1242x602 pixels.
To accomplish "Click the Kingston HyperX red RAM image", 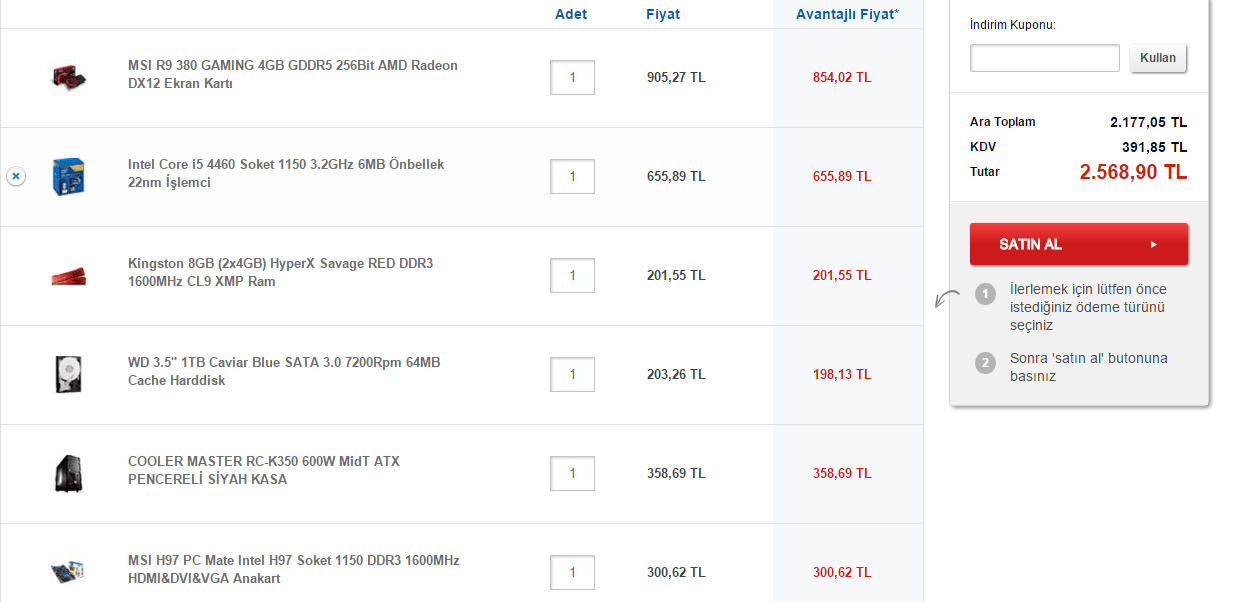I will tap(68, 275).
